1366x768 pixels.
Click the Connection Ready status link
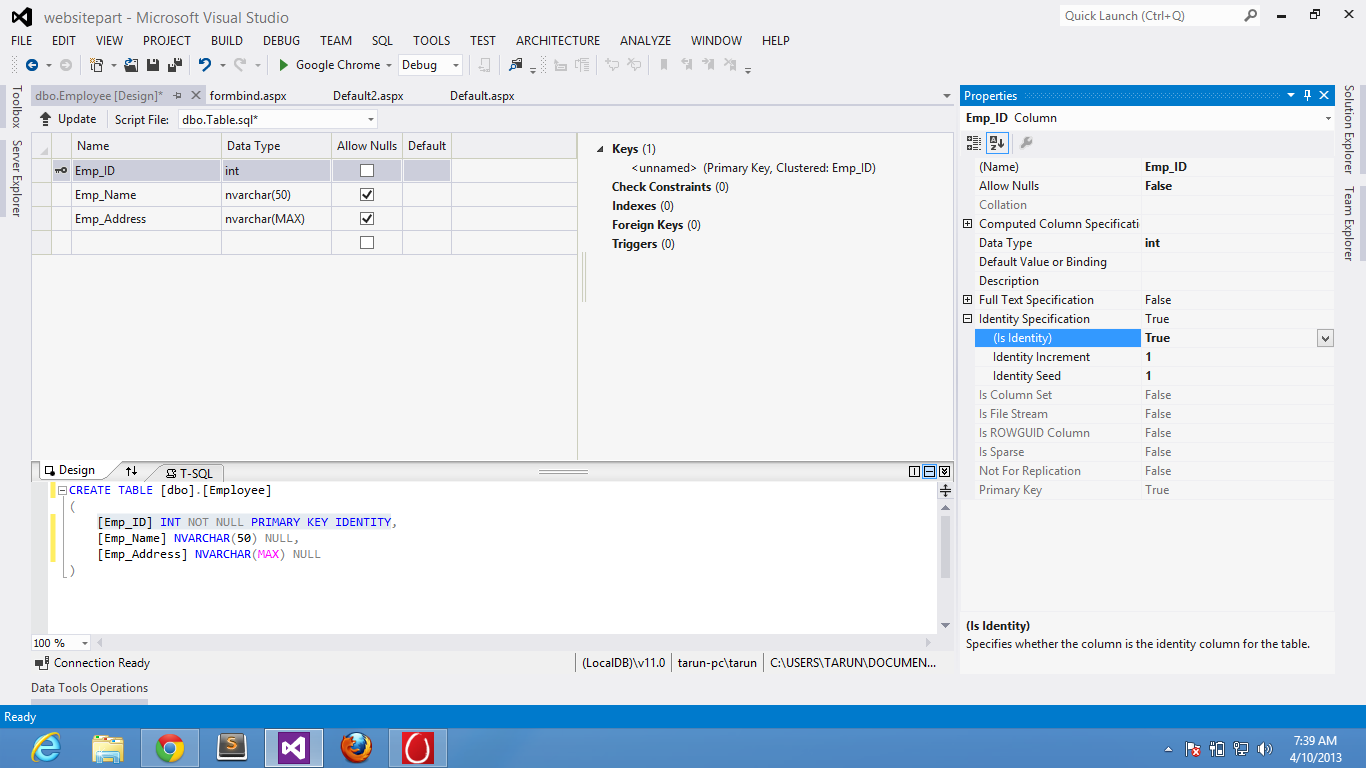point(99,662)
